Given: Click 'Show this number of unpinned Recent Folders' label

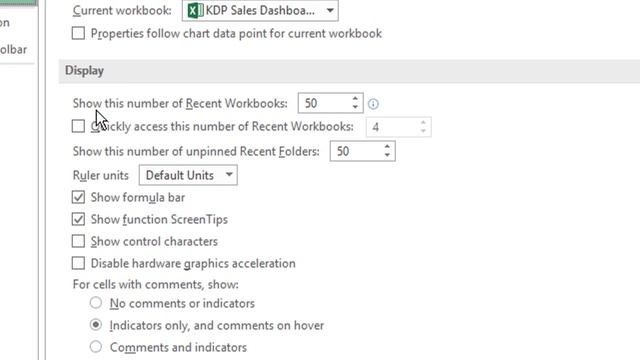Looking at the screenshot, I should (196, 151).
